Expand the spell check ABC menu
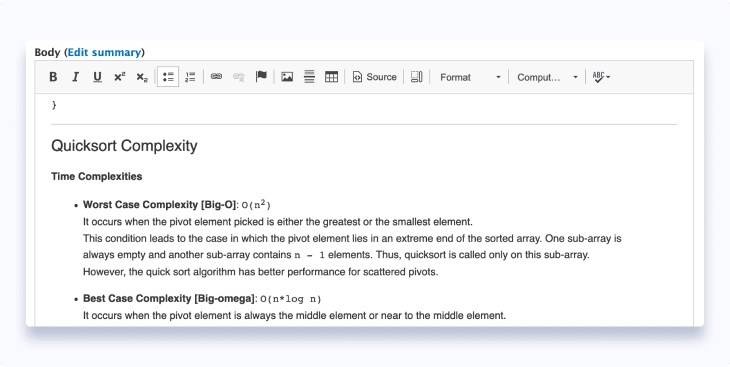 pos(601,77)
